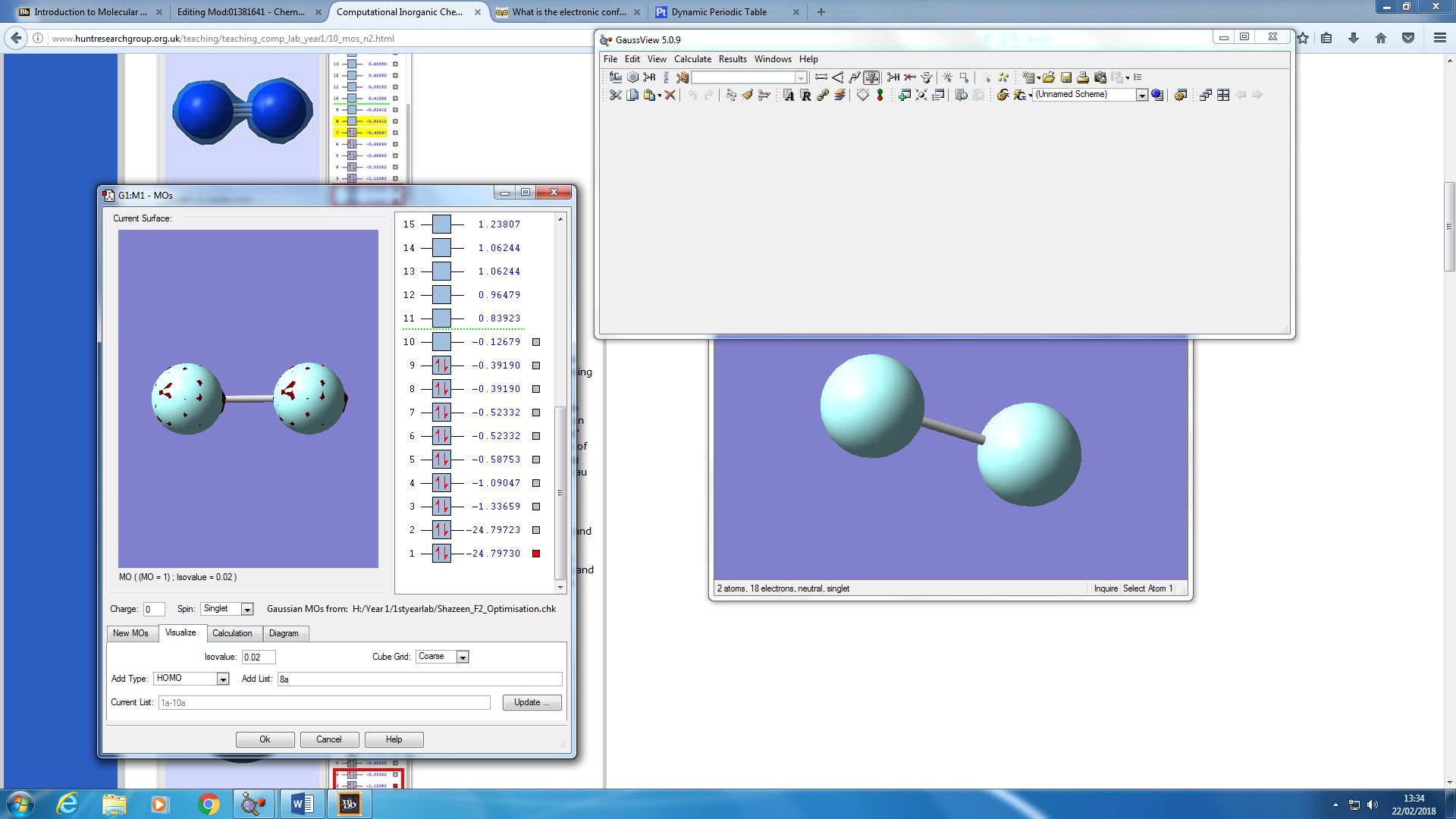Click the Add Hydrogens tool icon
Viewport: 1456px width, 819px height.
[893, 77]
